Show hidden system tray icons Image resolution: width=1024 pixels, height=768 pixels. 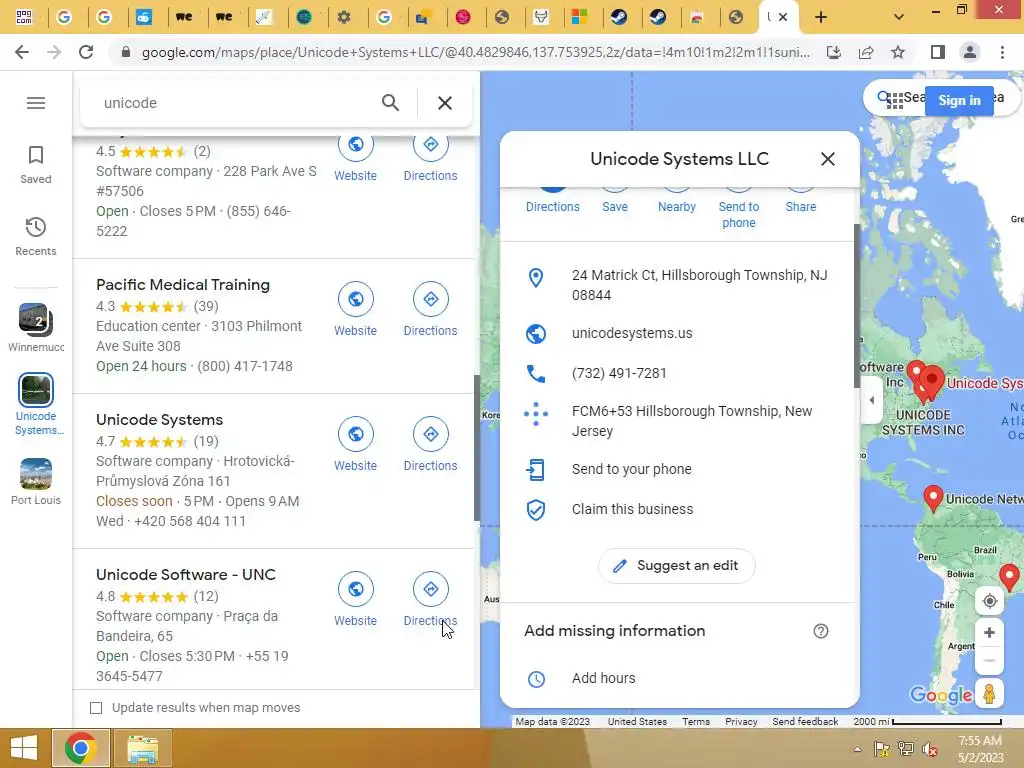pos(857,750)
